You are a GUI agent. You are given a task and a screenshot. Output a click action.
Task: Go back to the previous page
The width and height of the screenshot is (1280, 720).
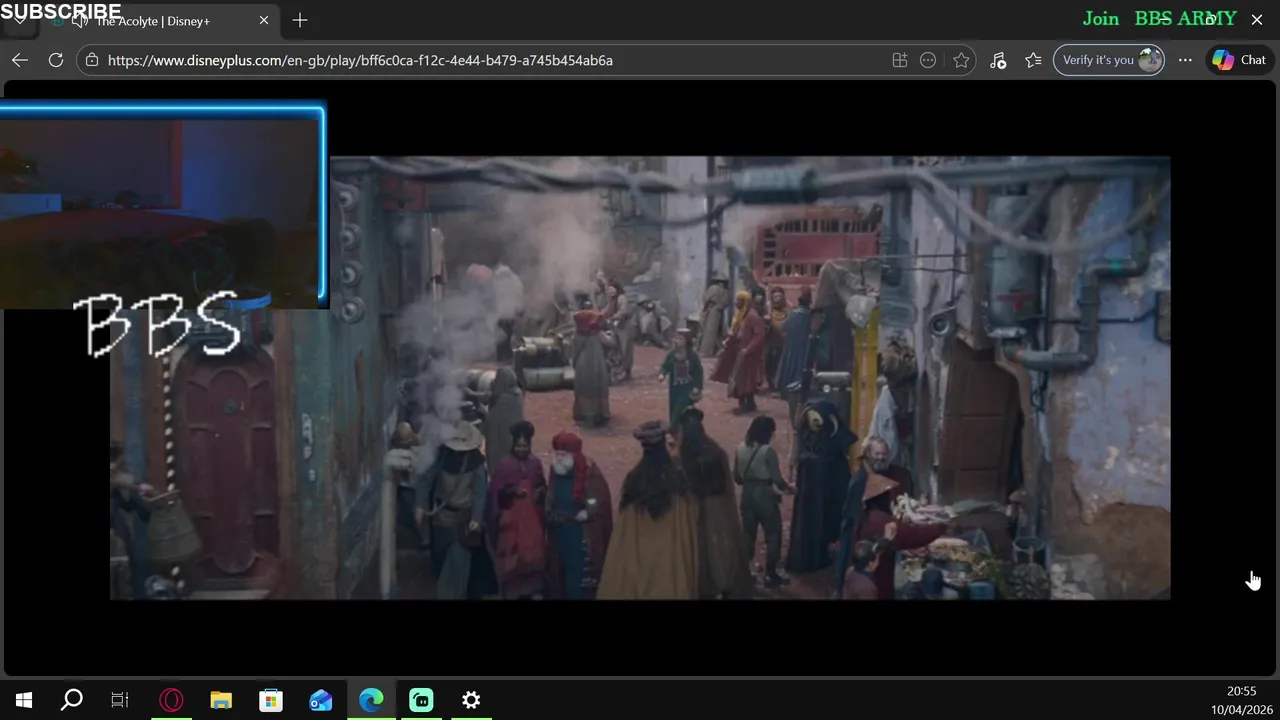pos(20,60)
